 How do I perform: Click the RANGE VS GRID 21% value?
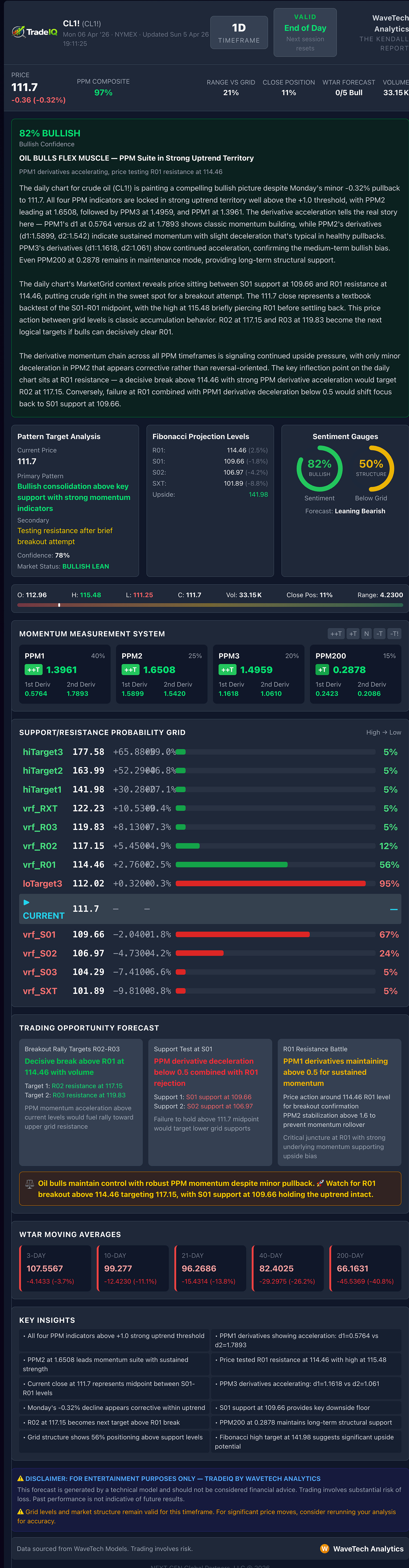[x=231, y=92]
